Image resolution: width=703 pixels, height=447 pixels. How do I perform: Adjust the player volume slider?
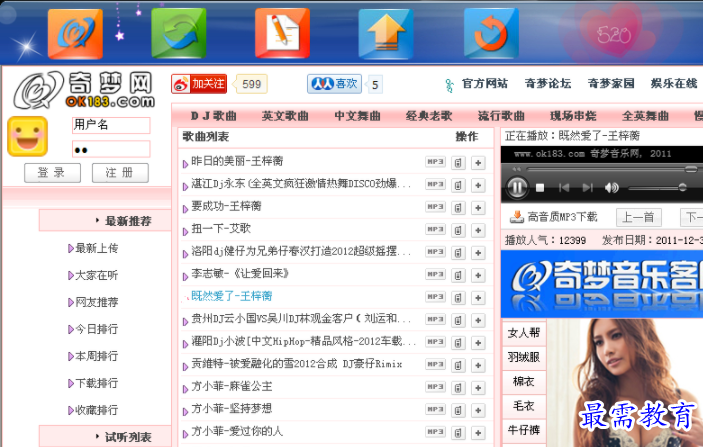click(x=657, y=188)
